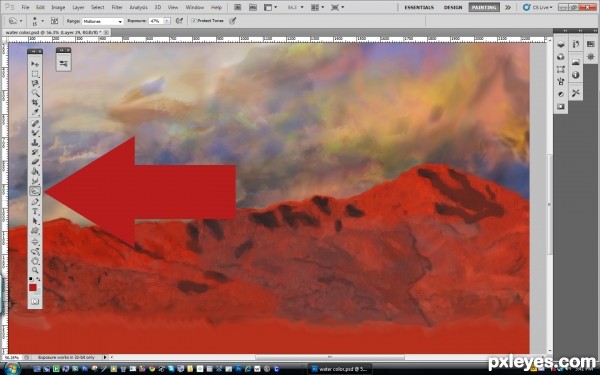600x375 pixels.
Task: Open the Styles panel icon
Action: pyautogui.click(x=591, y=57)
